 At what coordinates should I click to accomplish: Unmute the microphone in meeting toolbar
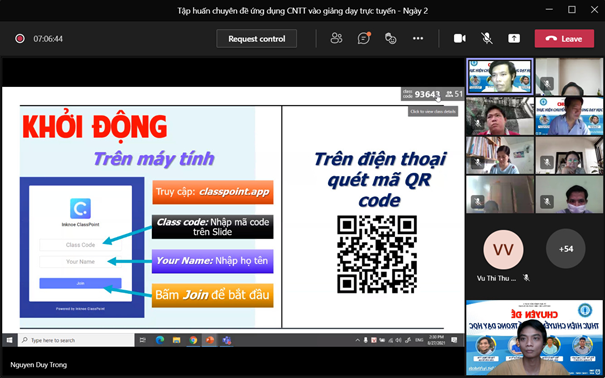click(x=487, y=38)
